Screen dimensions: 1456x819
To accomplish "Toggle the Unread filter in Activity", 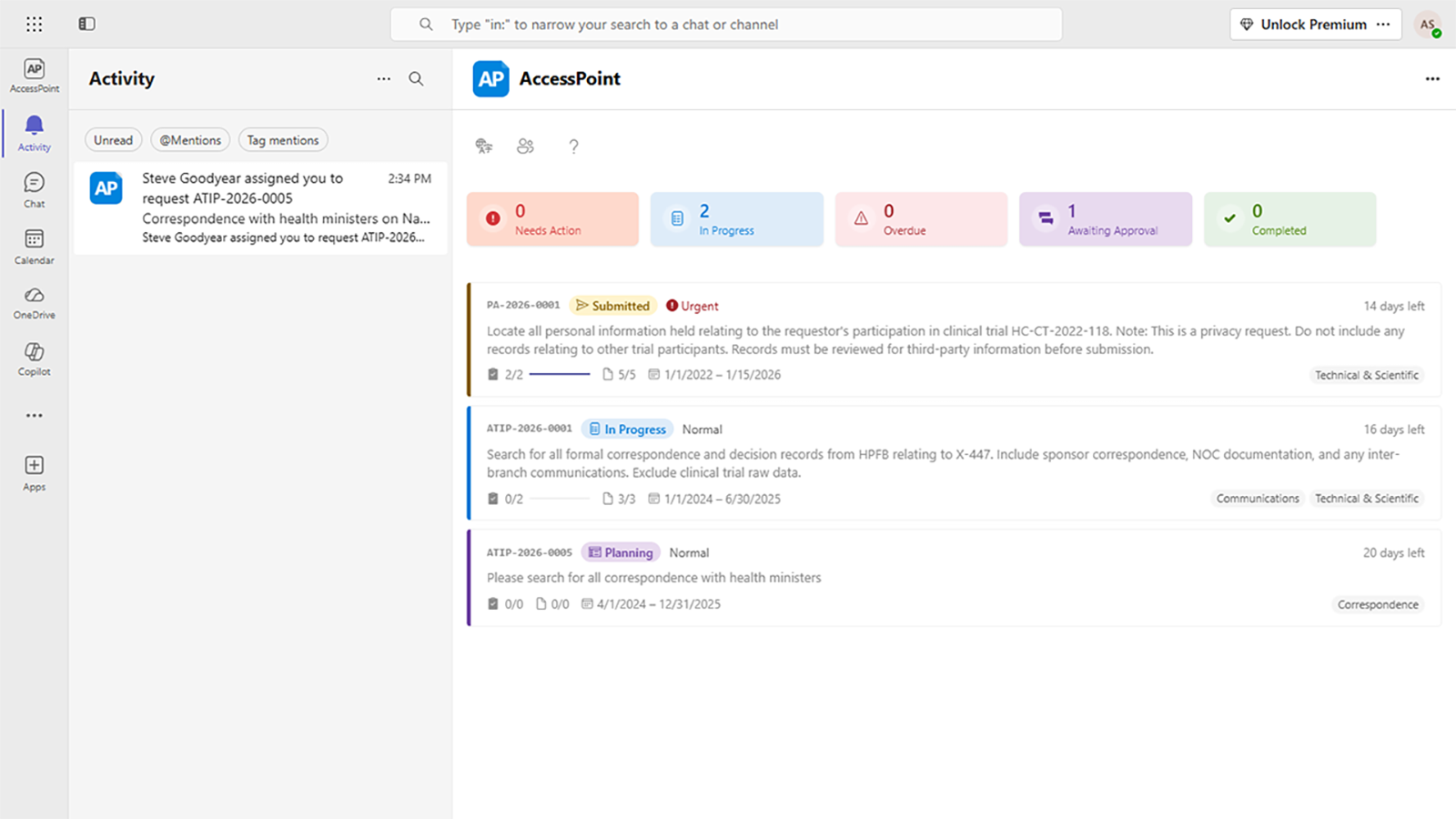I will click(x=113, y=139).
